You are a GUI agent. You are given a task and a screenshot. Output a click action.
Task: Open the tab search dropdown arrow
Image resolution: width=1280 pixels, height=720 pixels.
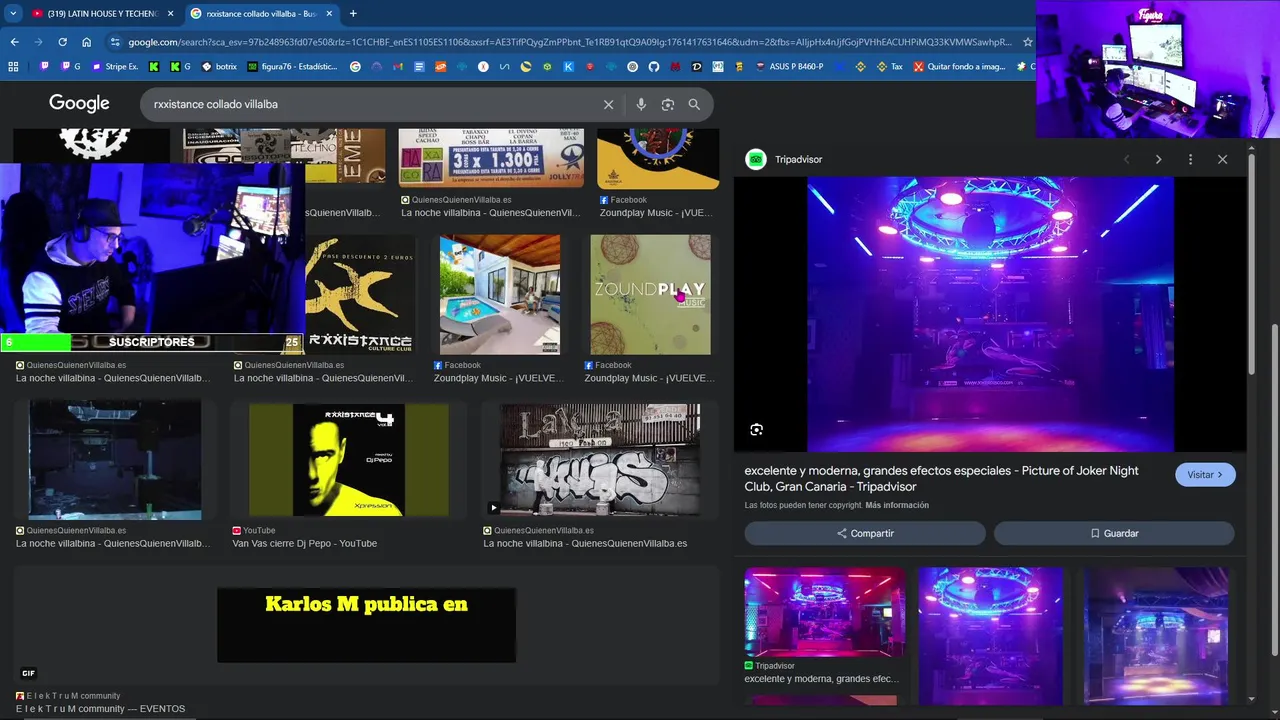click(13, 13)
